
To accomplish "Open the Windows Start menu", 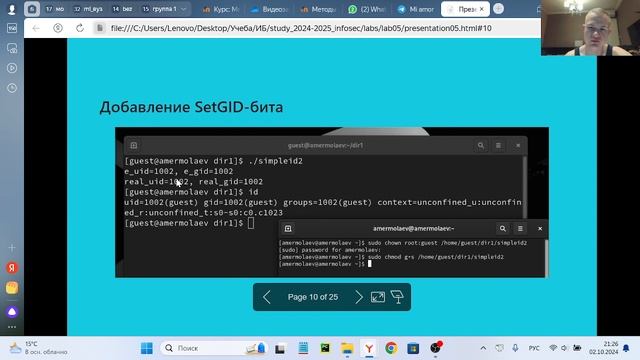I will click(x=147, y=348).
